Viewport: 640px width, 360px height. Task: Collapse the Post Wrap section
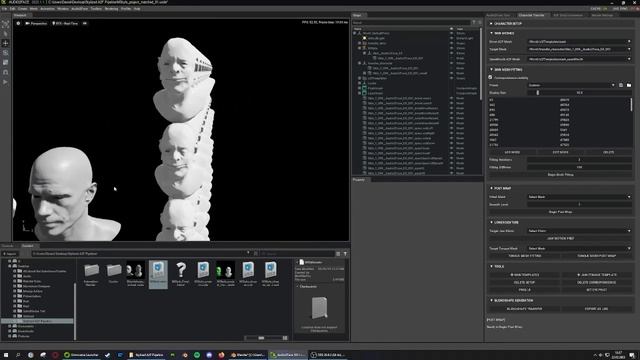pos(500,188)
